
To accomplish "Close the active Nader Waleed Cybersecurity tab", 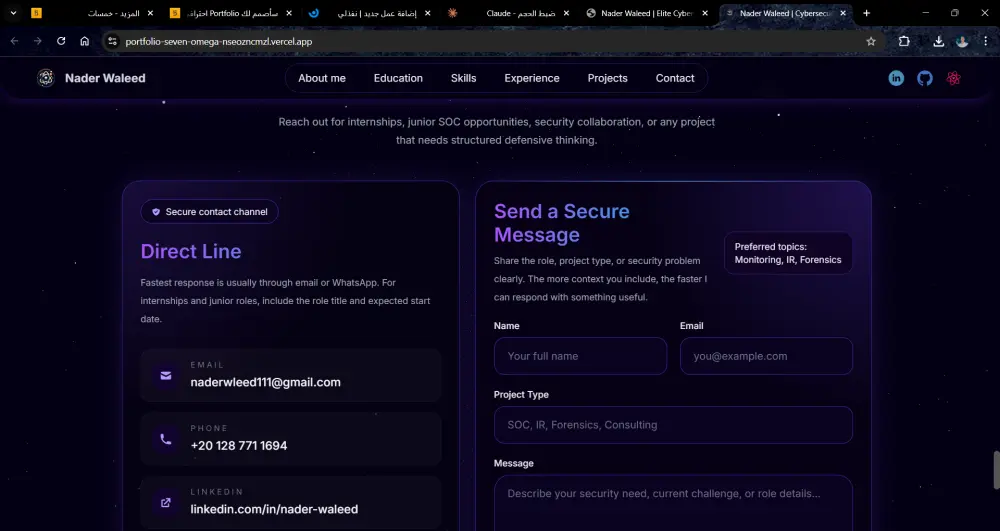I will click(843, 13).
